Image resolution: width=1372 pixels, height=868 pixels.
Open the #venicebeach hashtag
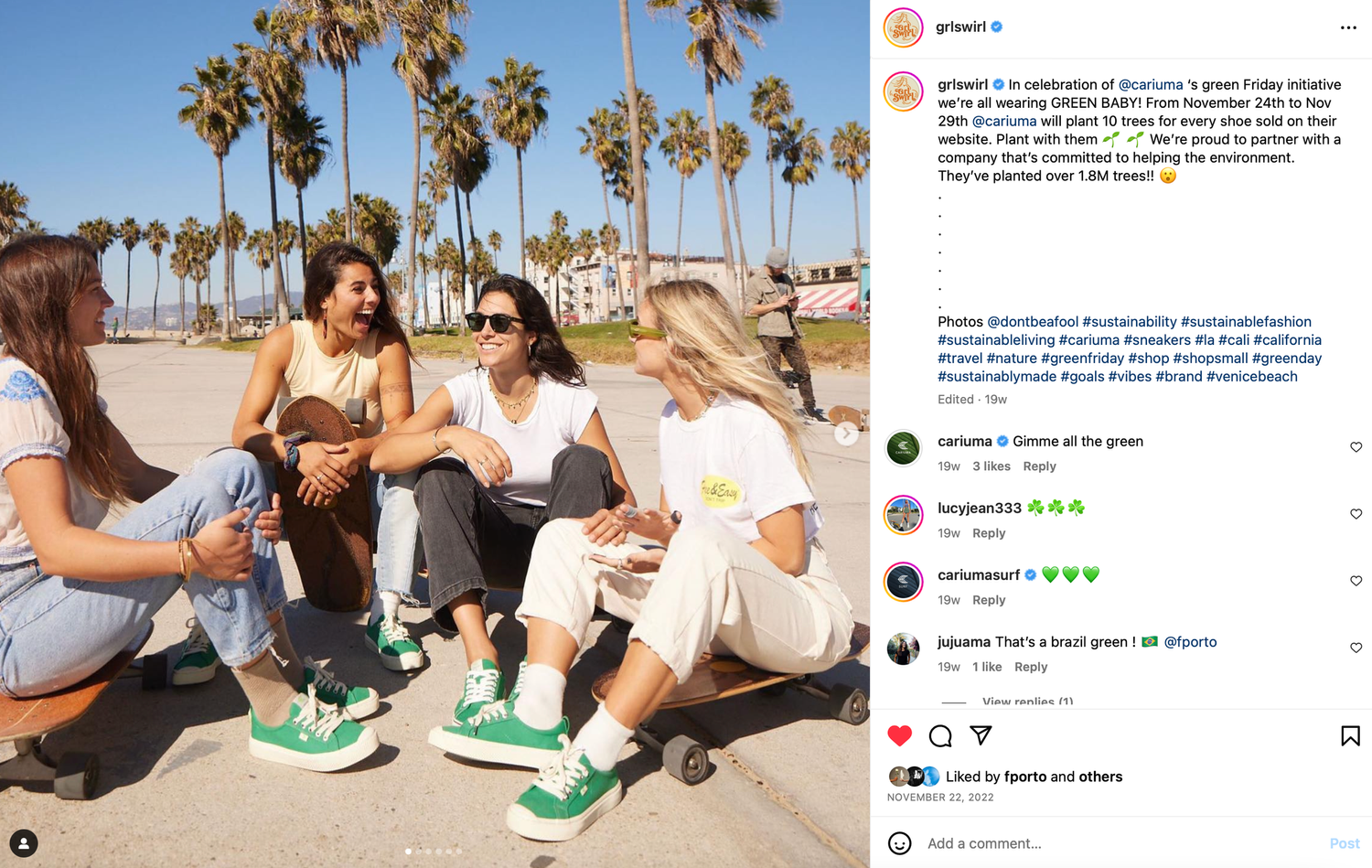pos(1251,377)
